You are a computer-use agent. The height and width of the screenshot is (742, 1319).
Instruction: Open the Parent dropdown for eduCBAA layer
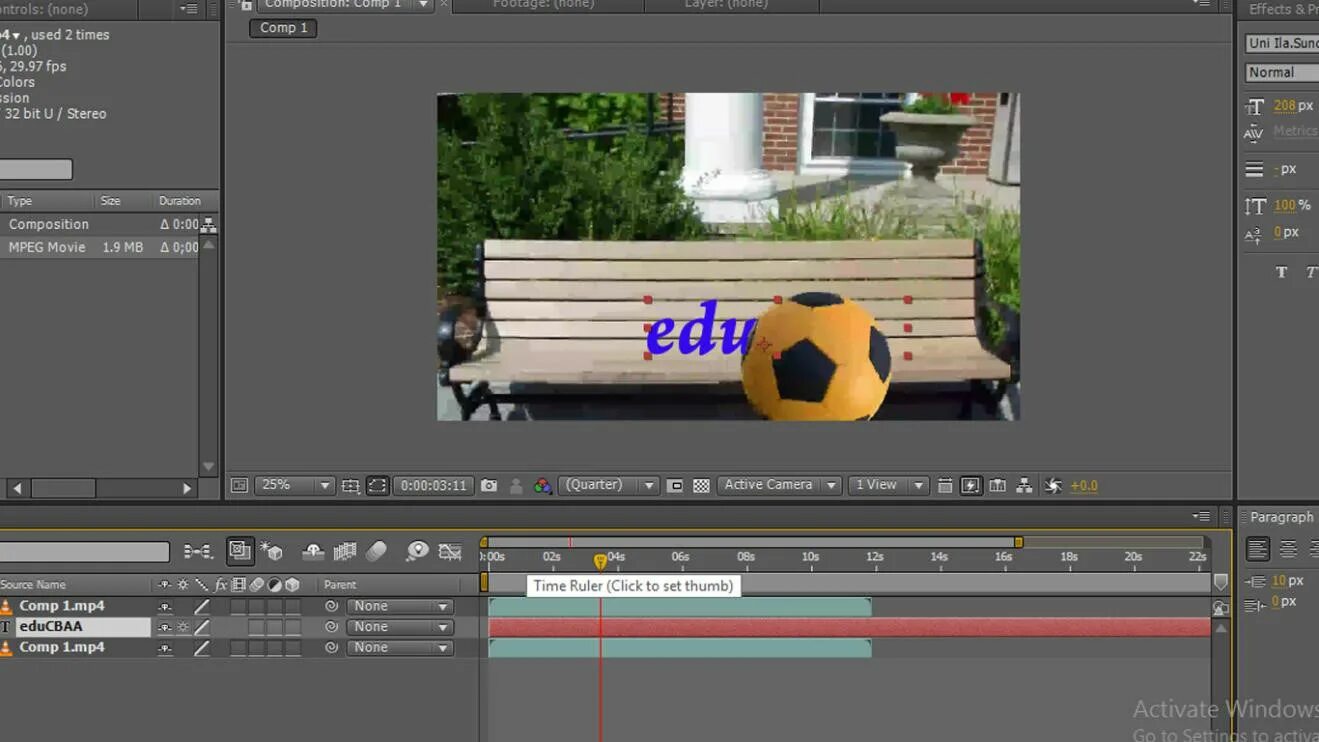pyautogui.click(x=400, y=626)
